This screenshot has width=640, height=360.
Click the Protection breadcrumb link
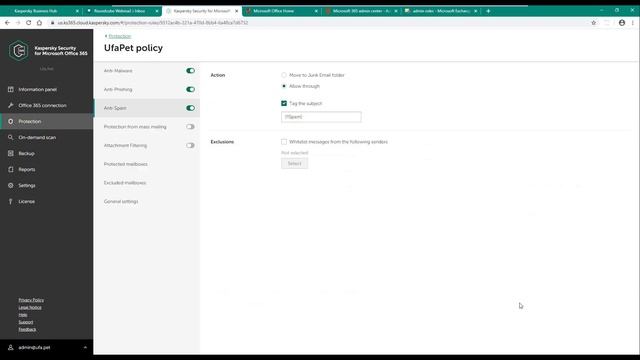click(120, 36)
